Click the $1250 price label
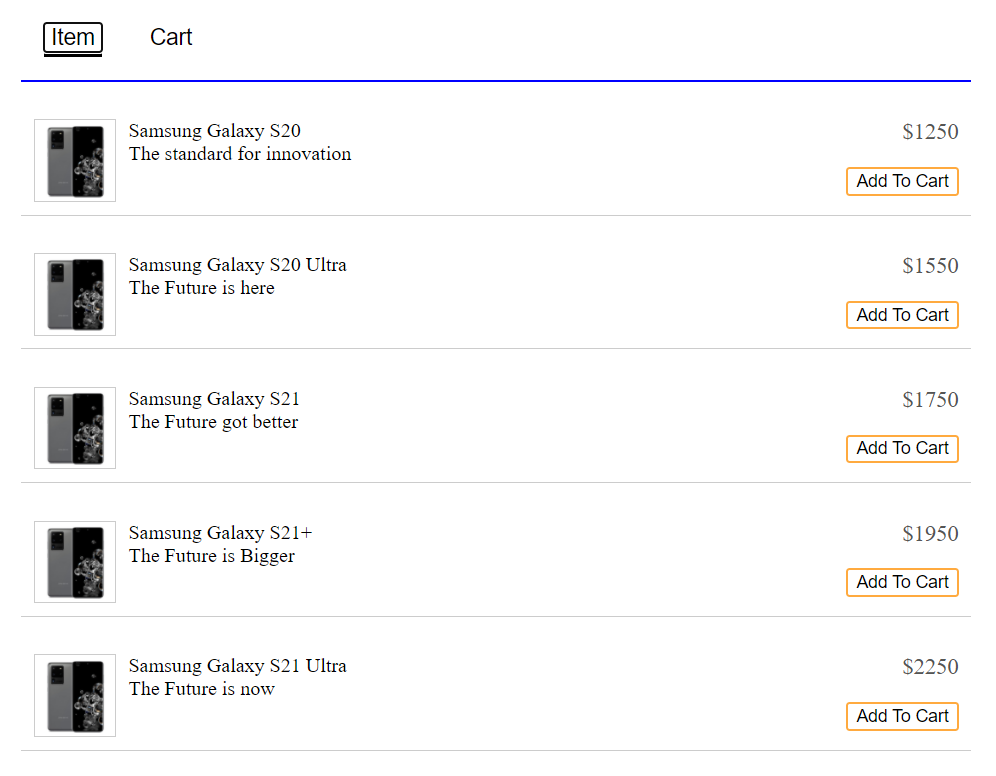 tap(930, 132)
